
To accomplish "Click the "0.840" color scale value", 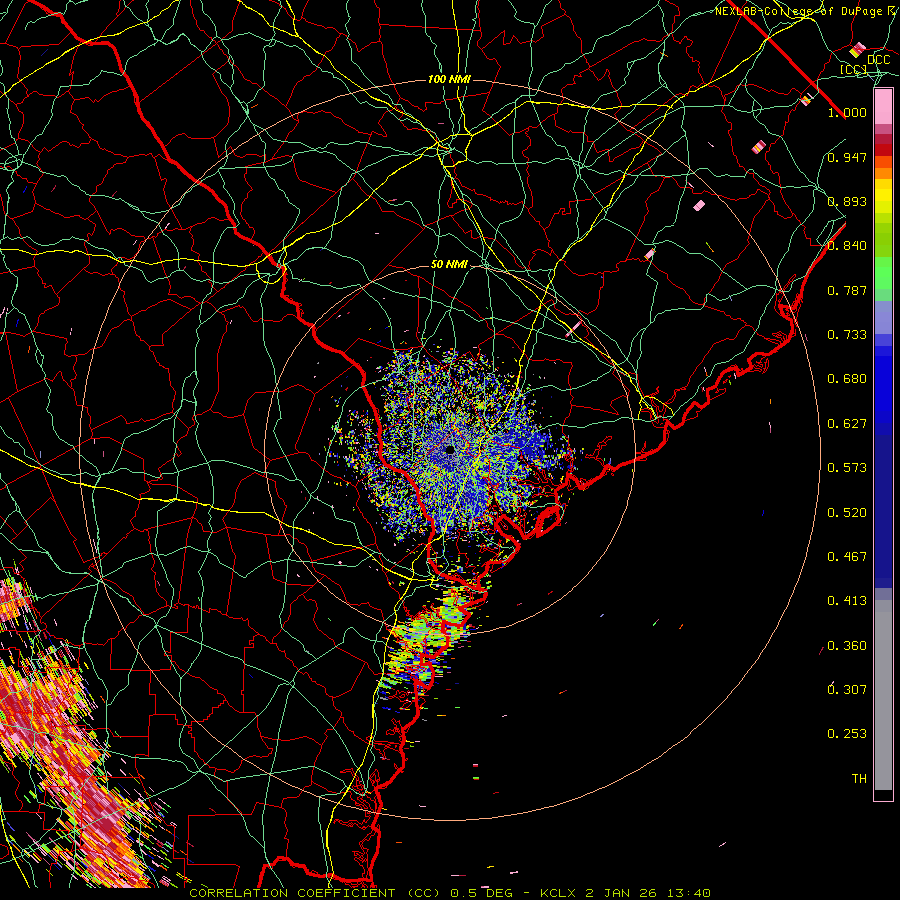I will click(847, 246).
